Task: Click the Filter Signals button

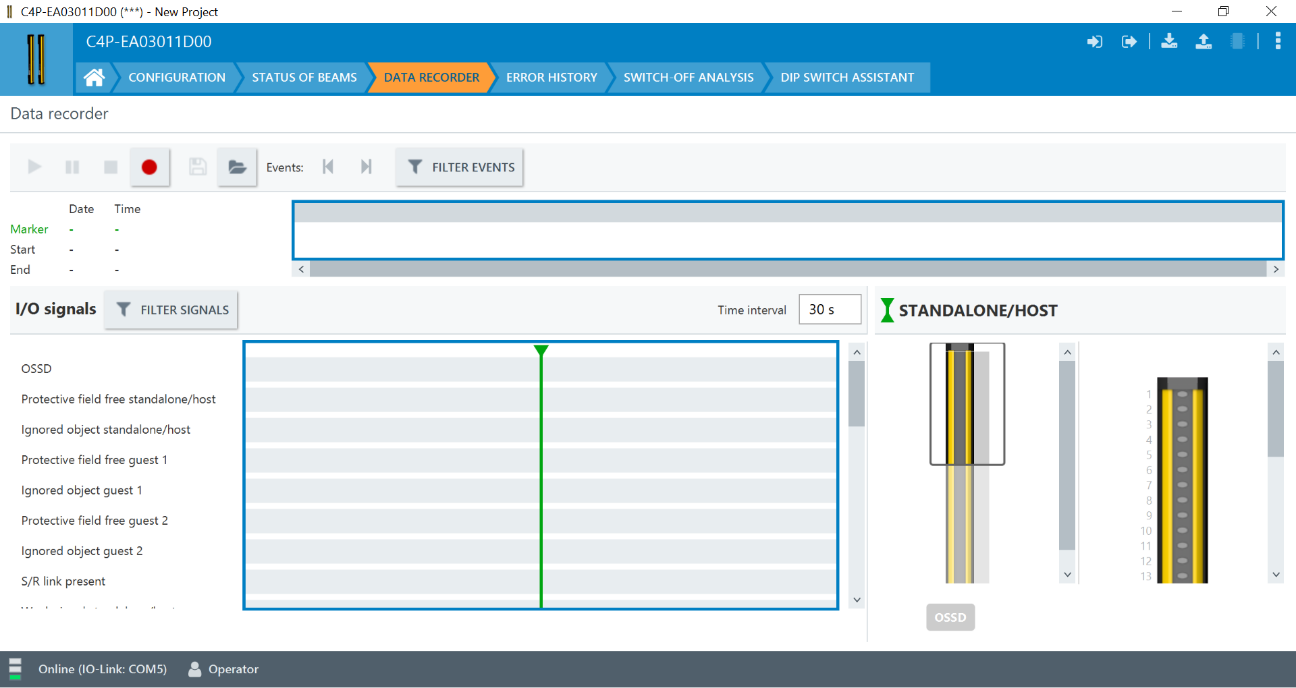Action: tap(171, 310)
